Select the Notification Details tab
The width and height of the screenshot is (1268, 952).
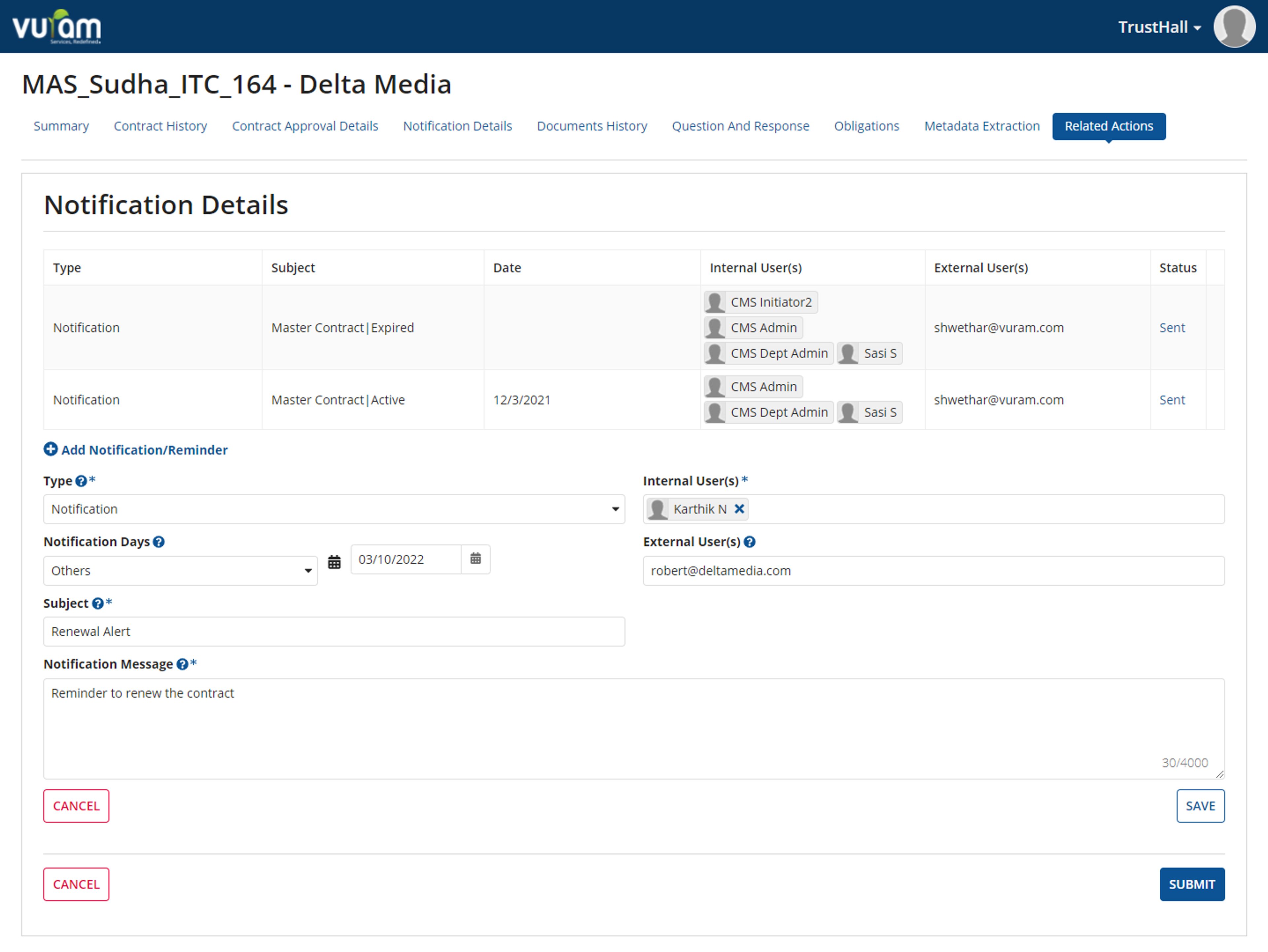(457, 126)
